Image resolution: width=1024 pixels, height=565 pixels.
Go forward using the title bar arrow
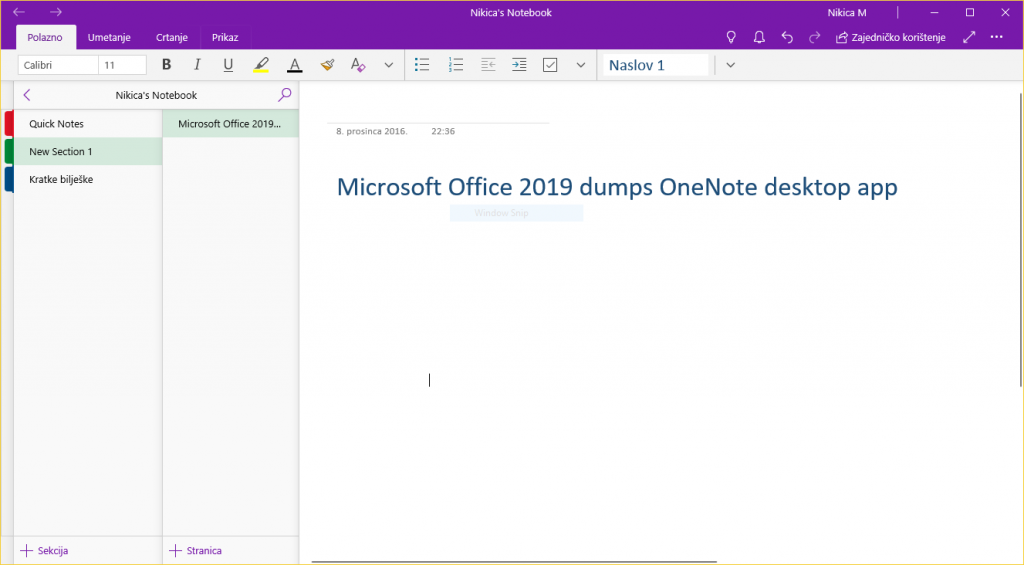(x=56, y=12)
